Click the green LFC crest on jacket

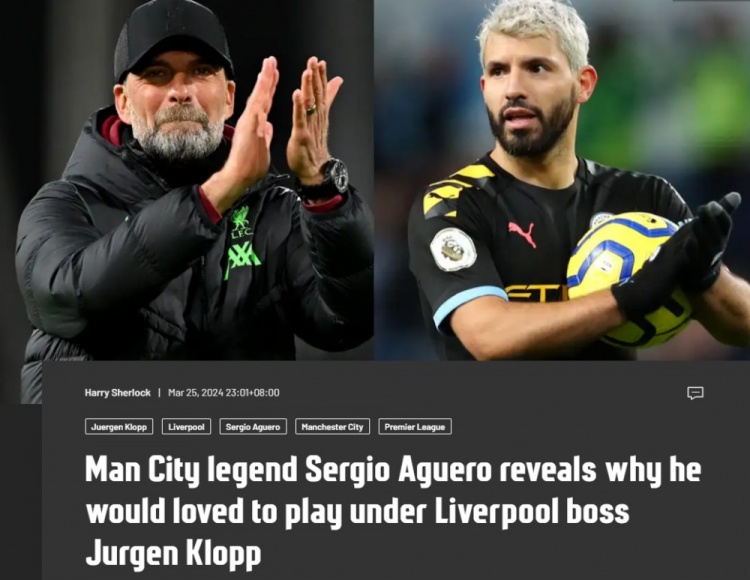point(240,222)
